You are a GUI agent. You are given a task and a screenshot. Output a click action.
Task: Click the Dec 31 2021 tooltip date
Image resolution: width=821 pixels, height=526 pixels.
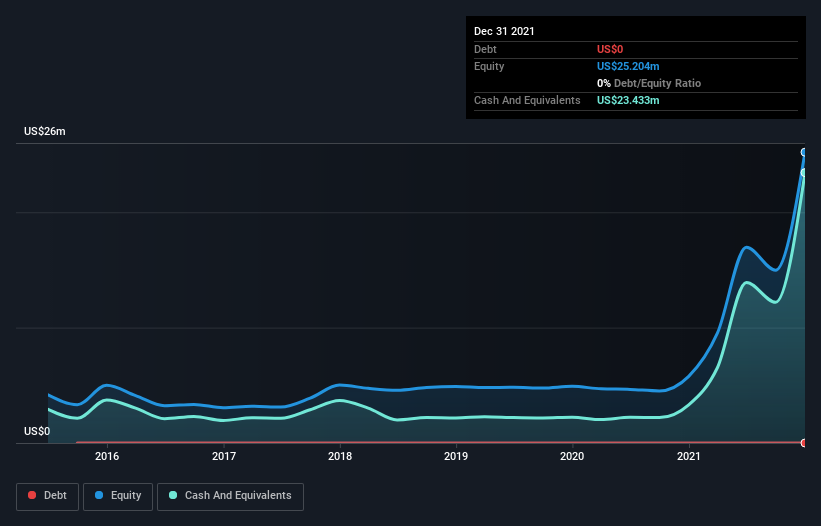504,31
